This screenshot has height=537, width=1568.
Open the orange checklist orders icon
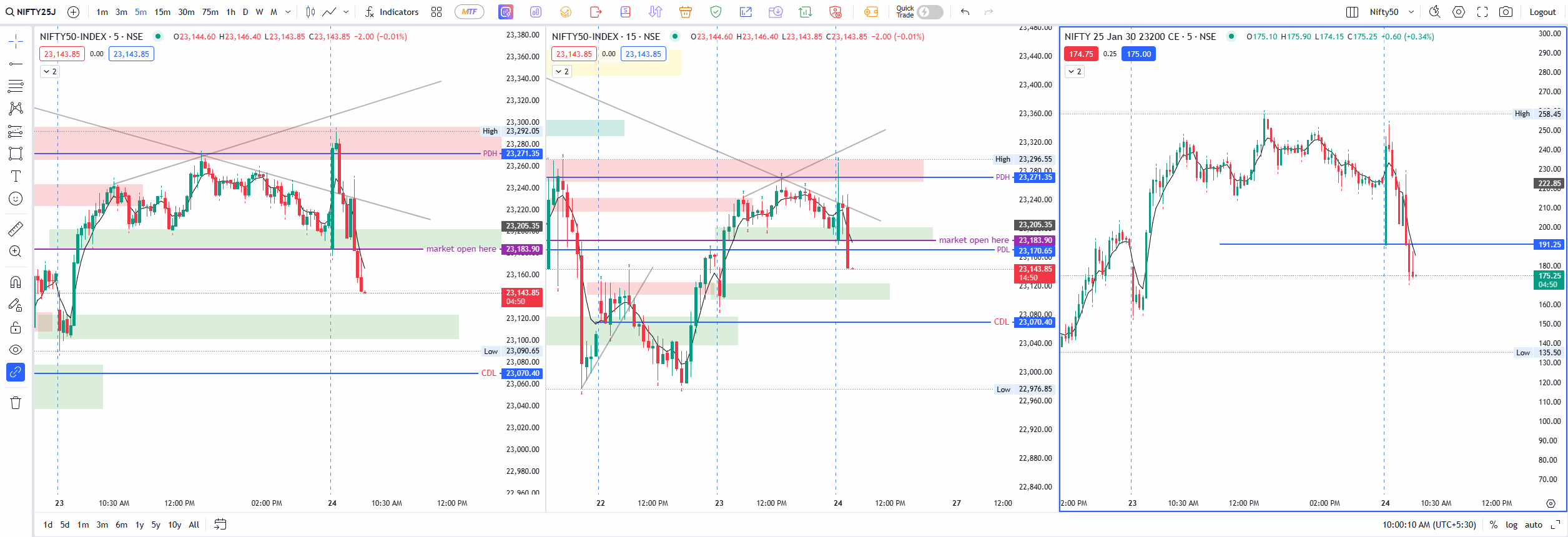tap(566, 12)
